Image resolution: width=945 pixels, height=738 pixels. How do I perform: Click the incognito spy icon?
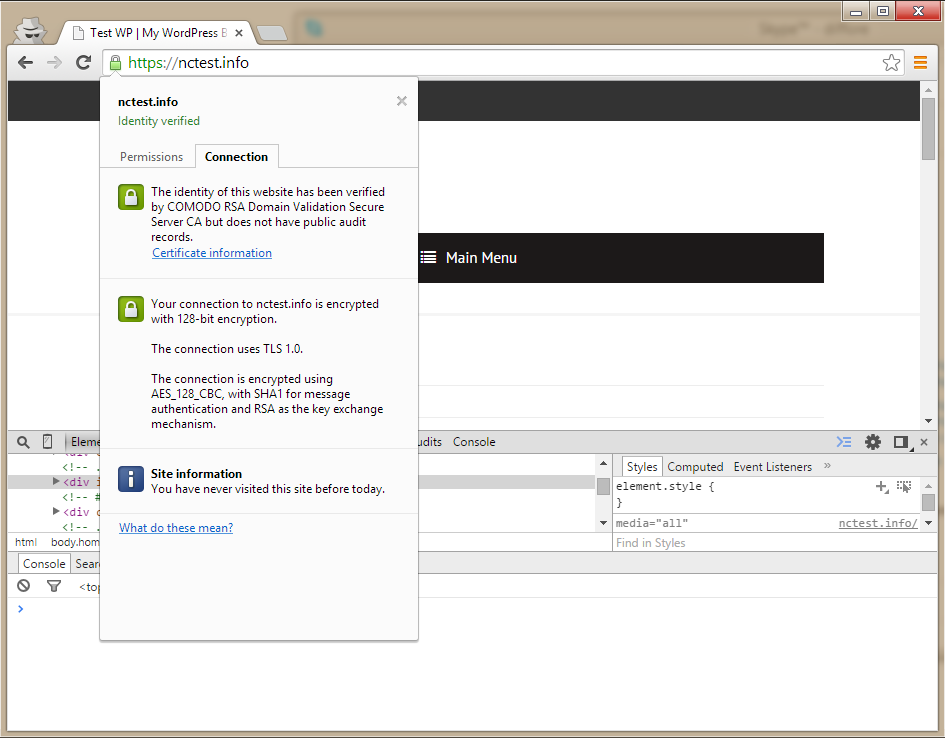coord(30,30)
